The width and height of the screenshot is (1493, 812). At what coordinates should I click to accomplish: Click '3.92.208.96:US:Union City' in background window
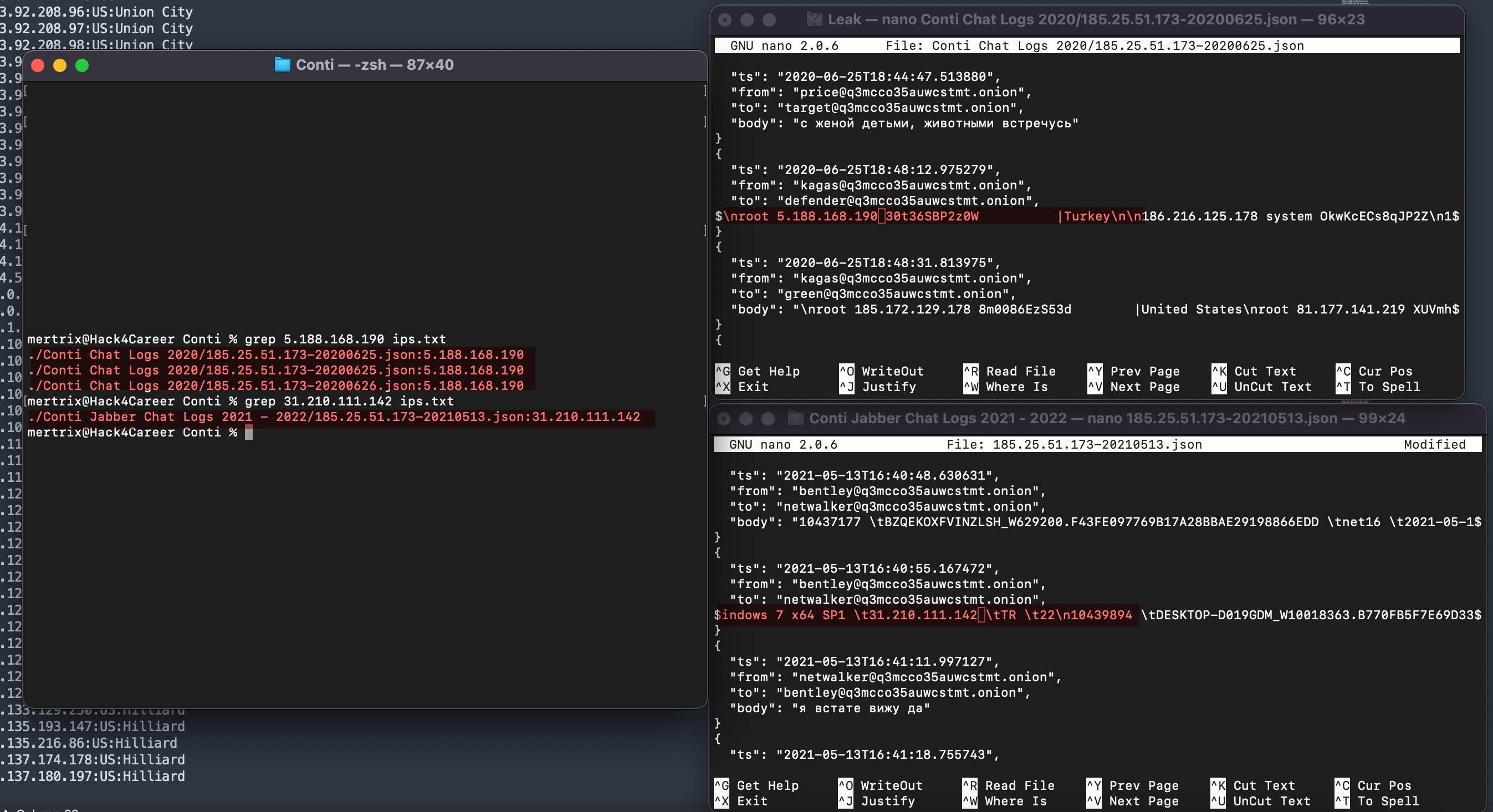click(96, 12)
